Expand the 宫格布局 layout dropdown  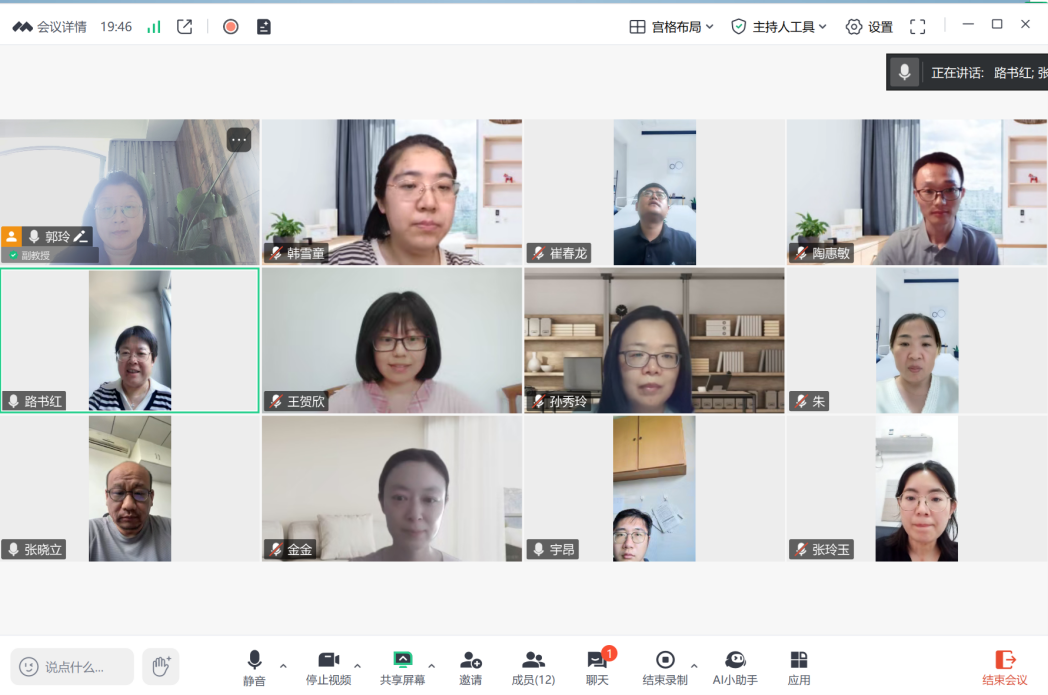671,27
